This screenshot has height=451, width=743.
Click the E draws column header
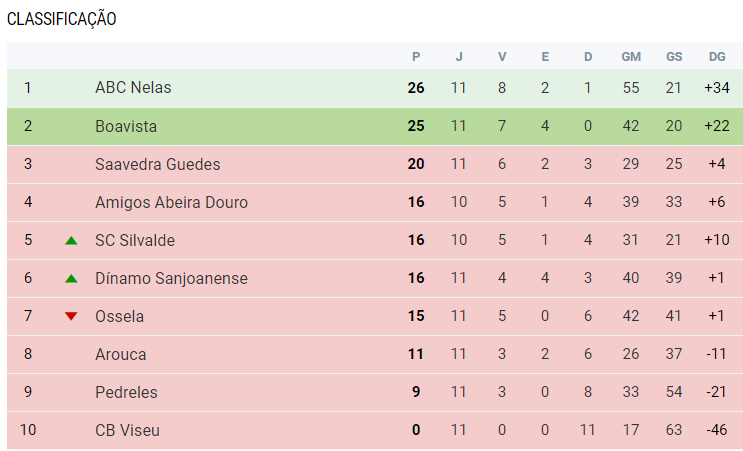coord(545,57)
